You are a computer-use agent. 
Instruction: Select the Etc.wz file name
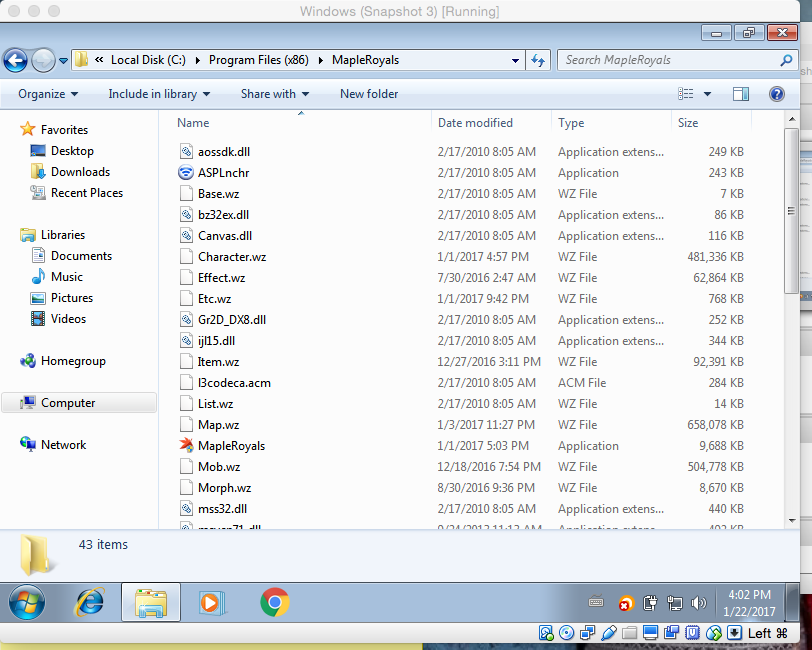(x=214, y=298)
